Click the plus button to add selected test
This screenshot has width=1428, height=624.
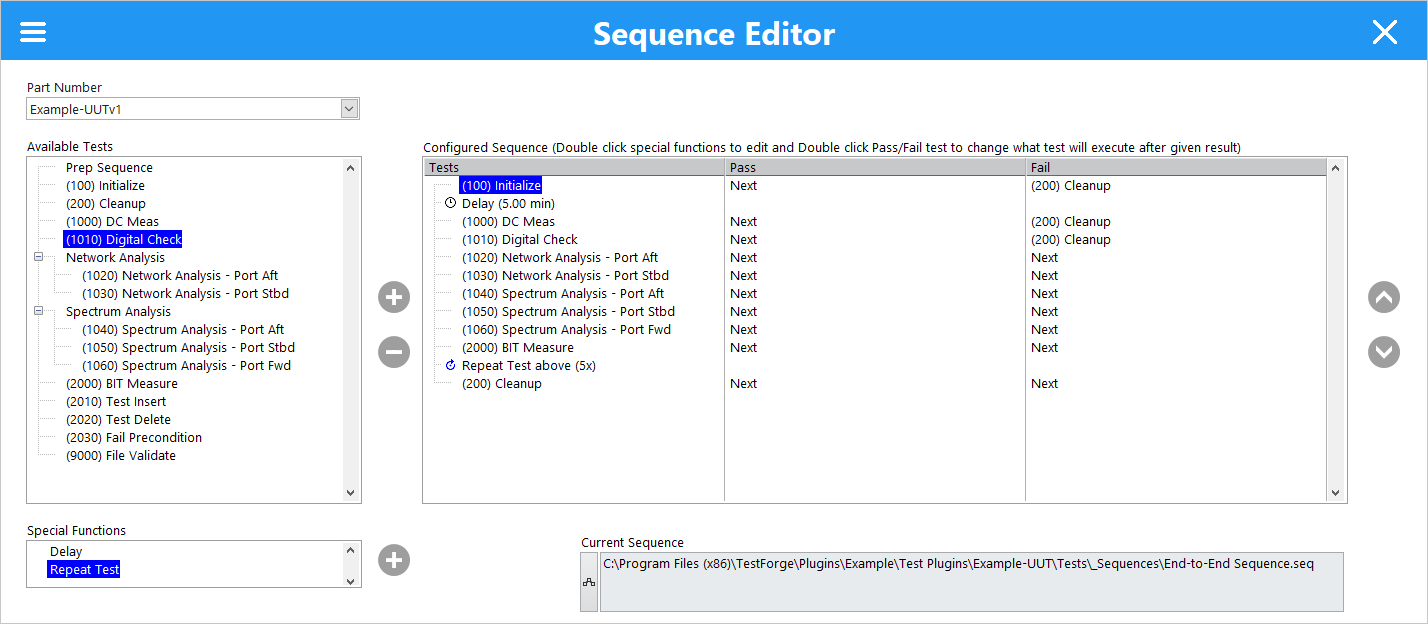pyautogui.click(x=393, y=297)
